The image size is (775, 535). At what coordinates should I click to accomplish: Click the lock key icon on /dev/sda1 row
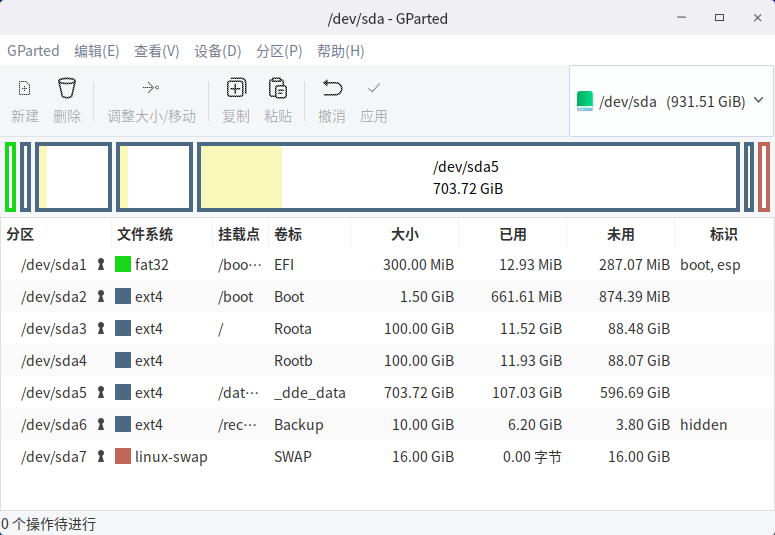pyautogui.click(x=101, y=264)
